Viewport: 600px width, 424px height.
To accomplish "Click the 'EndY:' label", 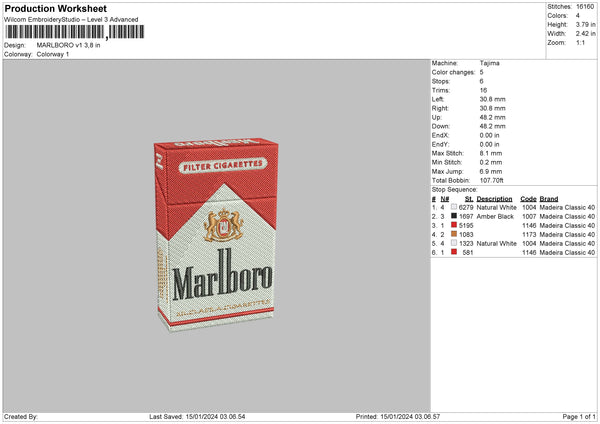I will [x=440, y=144].
